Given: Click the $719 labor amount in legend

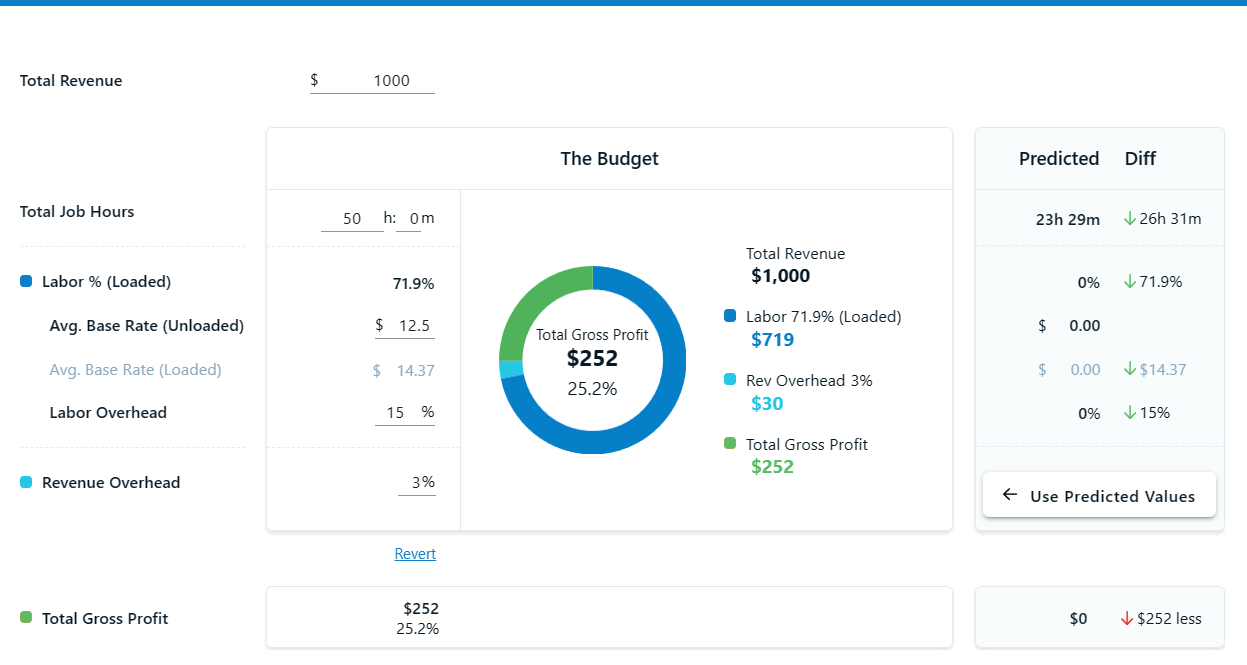Looking at the screenshot, I should pyautogui.click(x=773, y=340).
